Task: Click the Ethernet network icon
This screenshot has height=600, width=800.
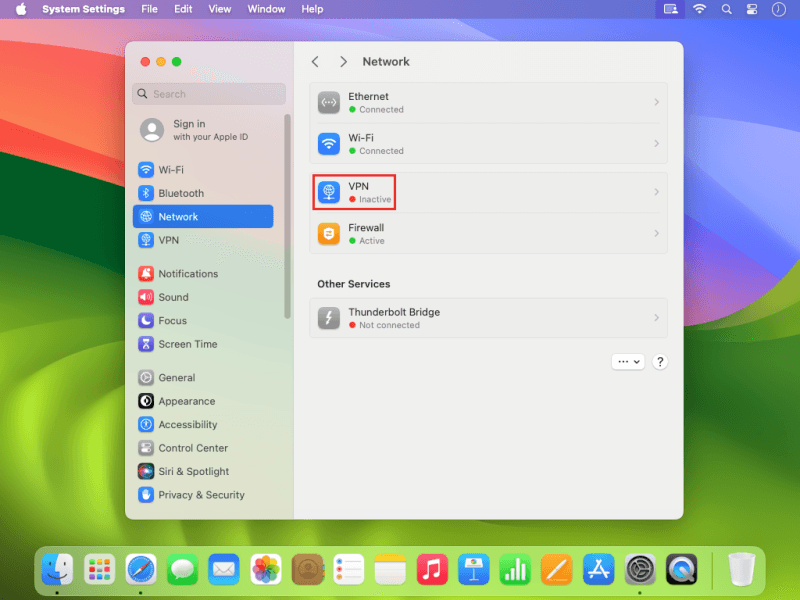Action: [329, 103]
